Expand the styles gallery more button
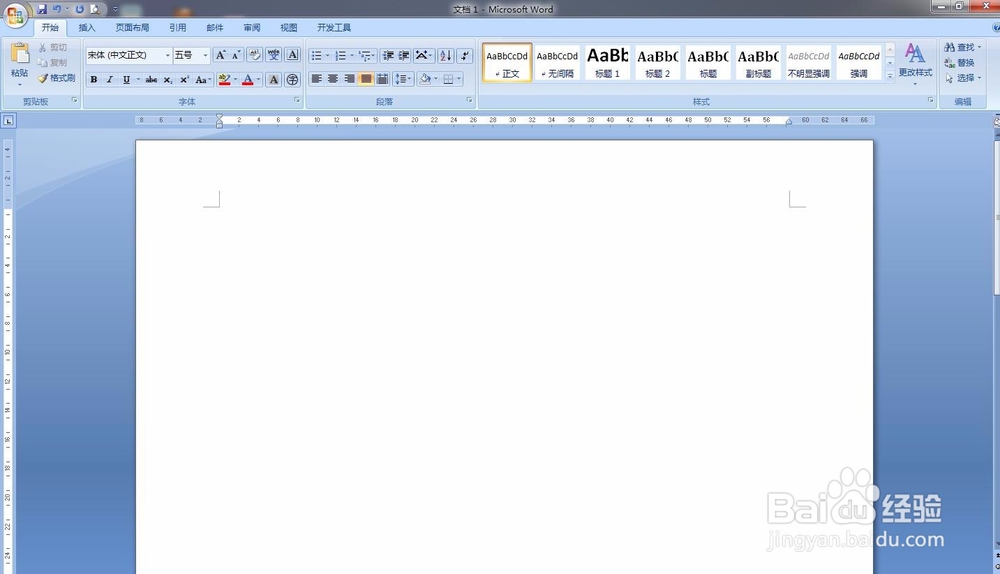The width and height of the screenshot is (1000, 574). click(x=890, y=75)
